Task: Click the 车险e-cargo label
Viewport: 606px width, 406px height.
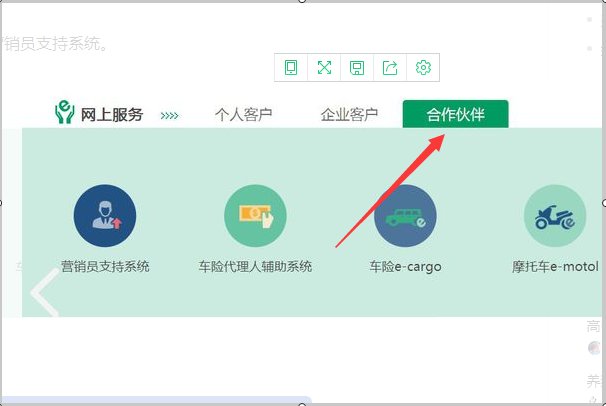Action: coord(405,267)
